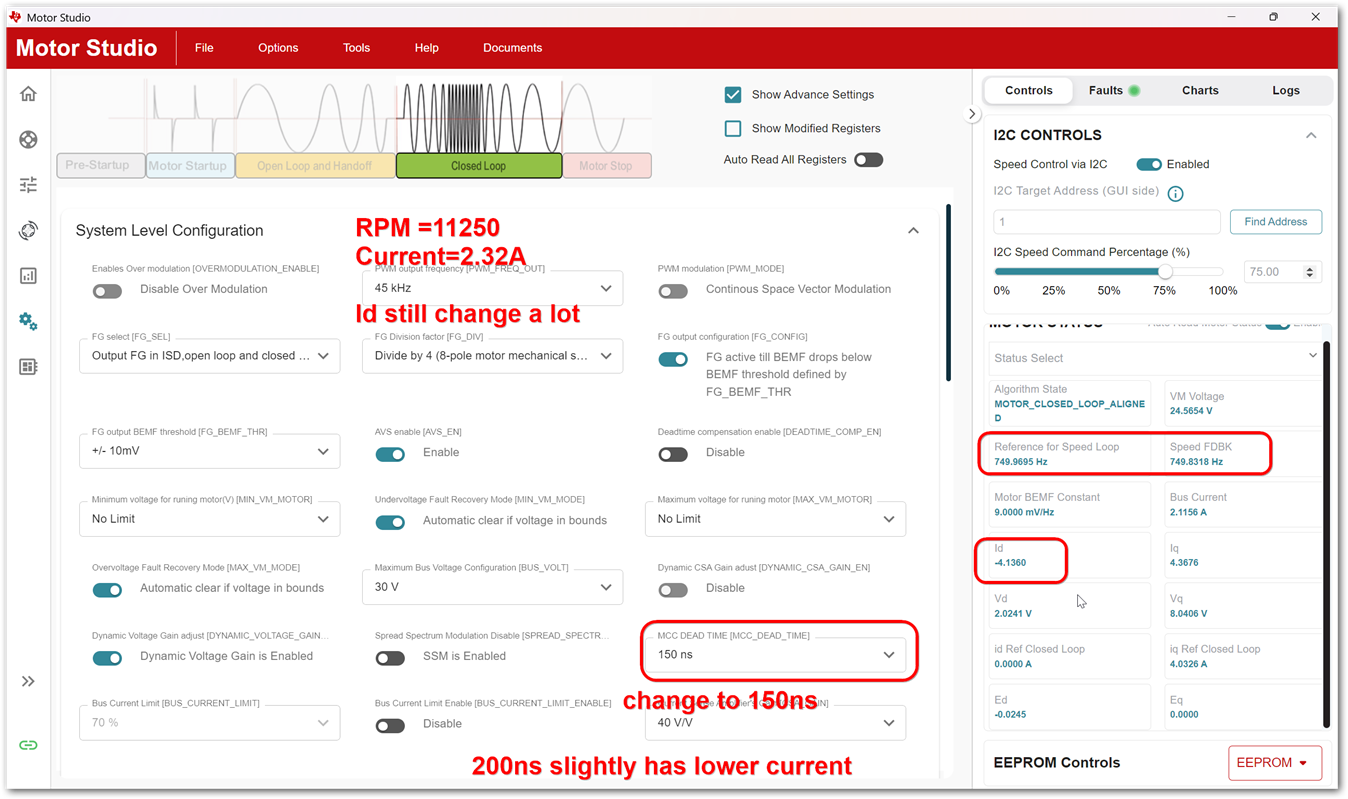Open the register map grid icon in sidebar
Viewport: 1348px width, 799px height.
28,367
